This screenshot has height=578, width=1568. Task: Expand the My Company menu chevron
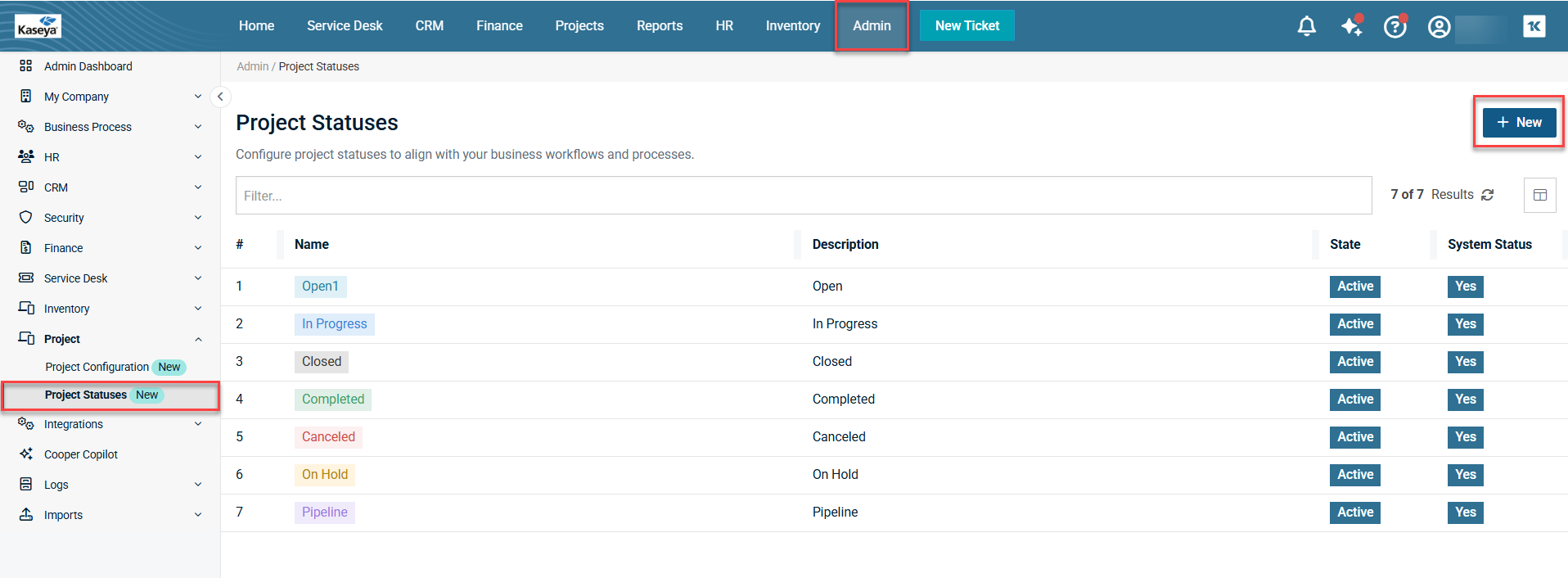tap(198, 97)
